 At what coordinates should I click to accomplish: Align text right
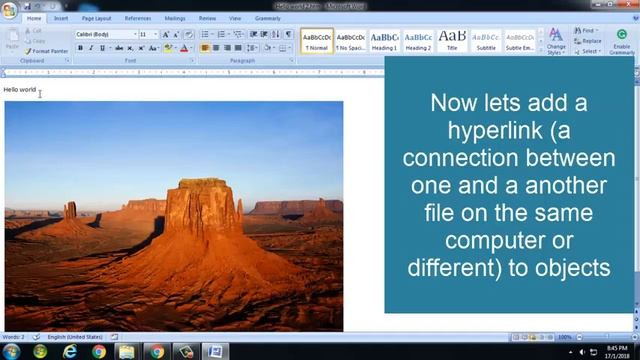click(x=227, y=48)
